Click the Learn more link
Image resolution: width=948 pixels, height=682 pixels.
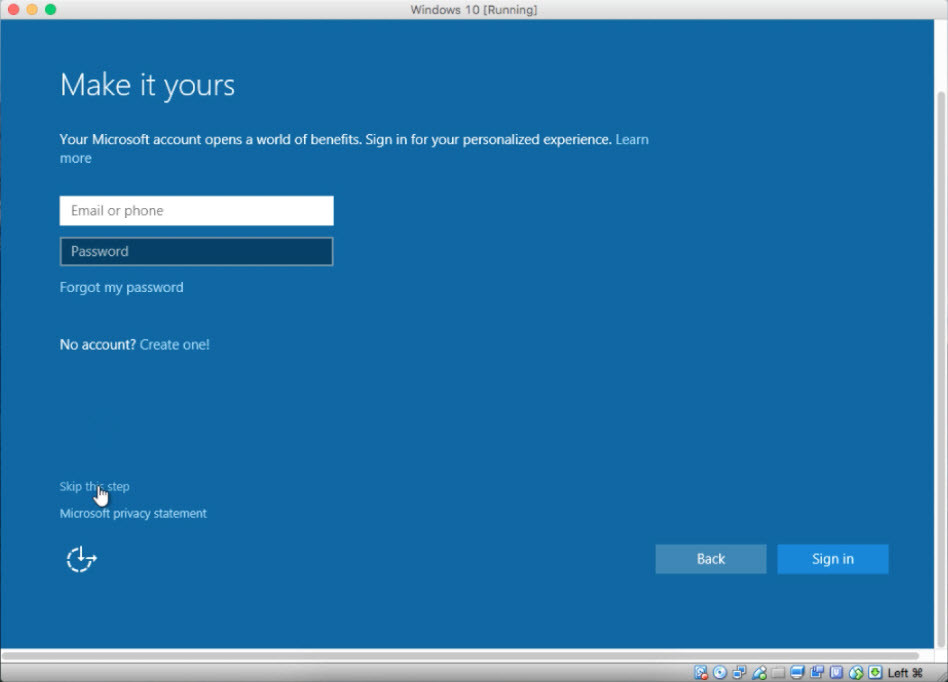click(x=632, y=140)
